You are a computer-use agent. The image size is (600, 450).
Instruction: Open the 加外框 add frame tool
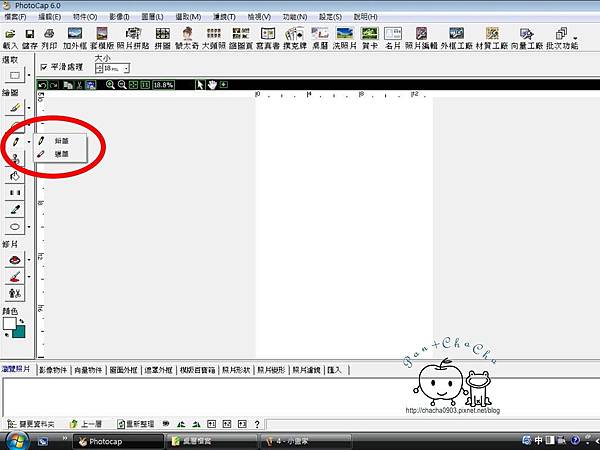click(75, 39)
